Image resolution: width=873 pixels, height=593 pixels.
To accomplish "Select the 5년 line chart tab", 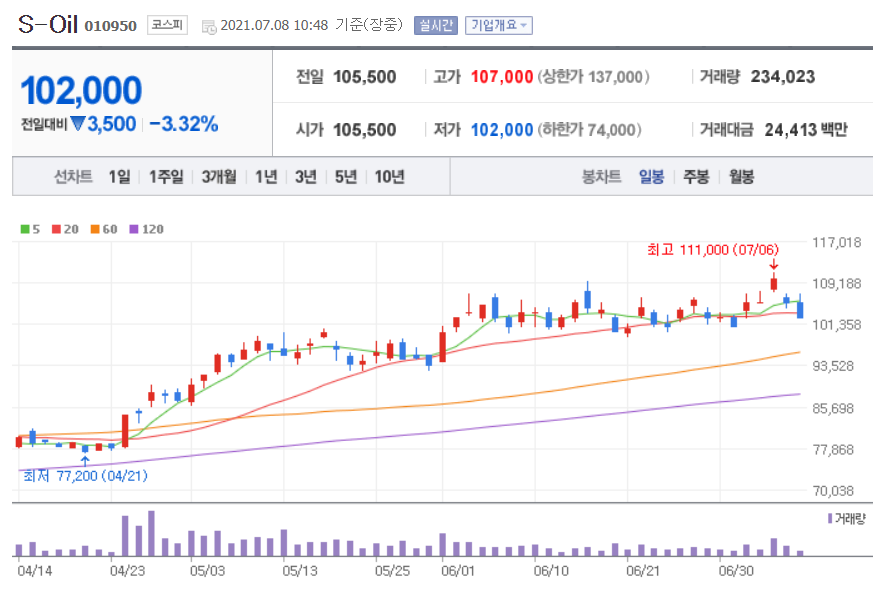I will coord(346,177).
